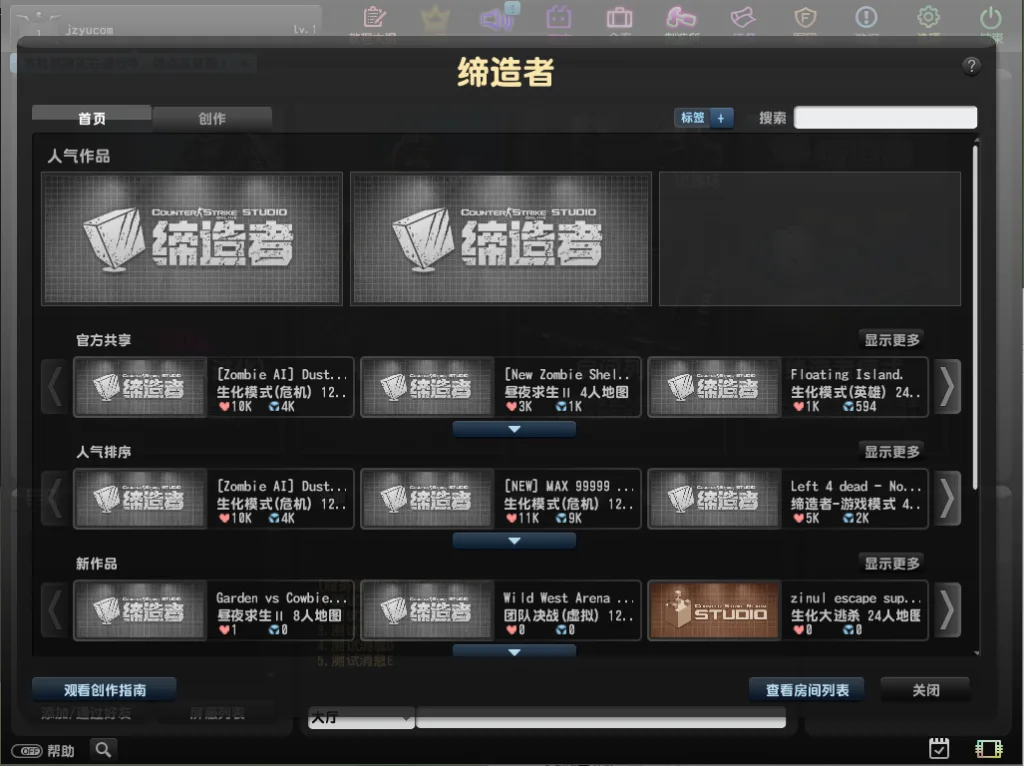Expand the 官方共享 section down arrow
1024x766 pixels.
coord(514,429)
